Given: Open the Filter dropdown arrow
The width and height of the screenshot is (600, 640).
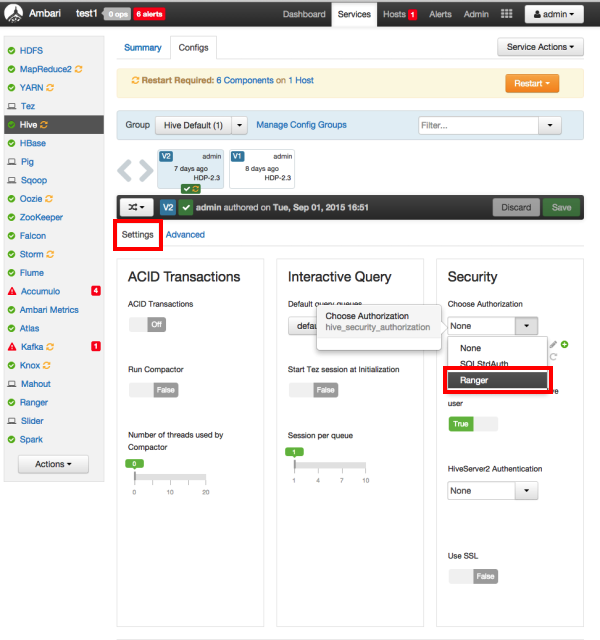Looking at the screenshot, I should point(550,125).
